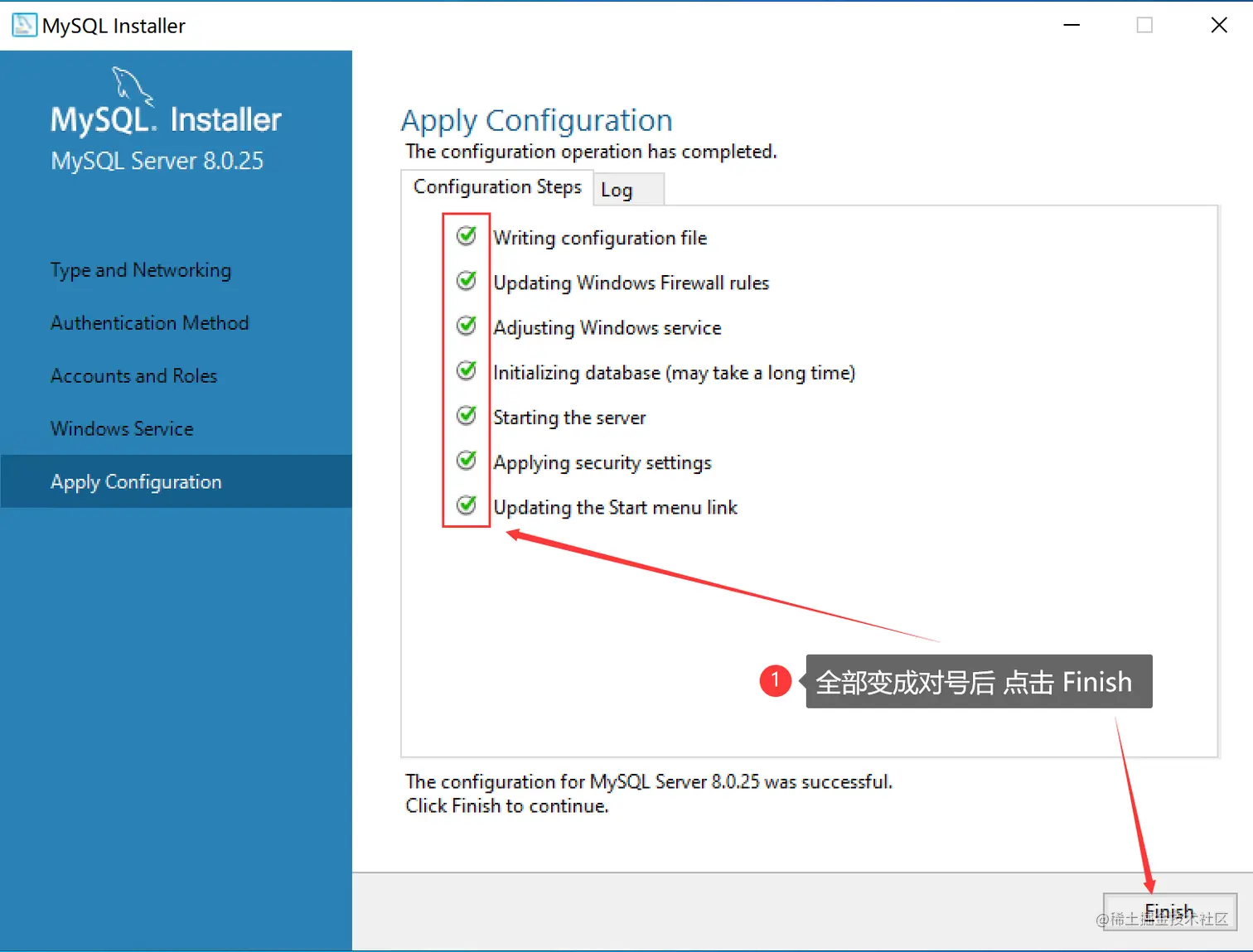The width and height of the screenshot is (1253, 952).
Task: Open the Authentication Method step
Action: click(x=149, y=323)
